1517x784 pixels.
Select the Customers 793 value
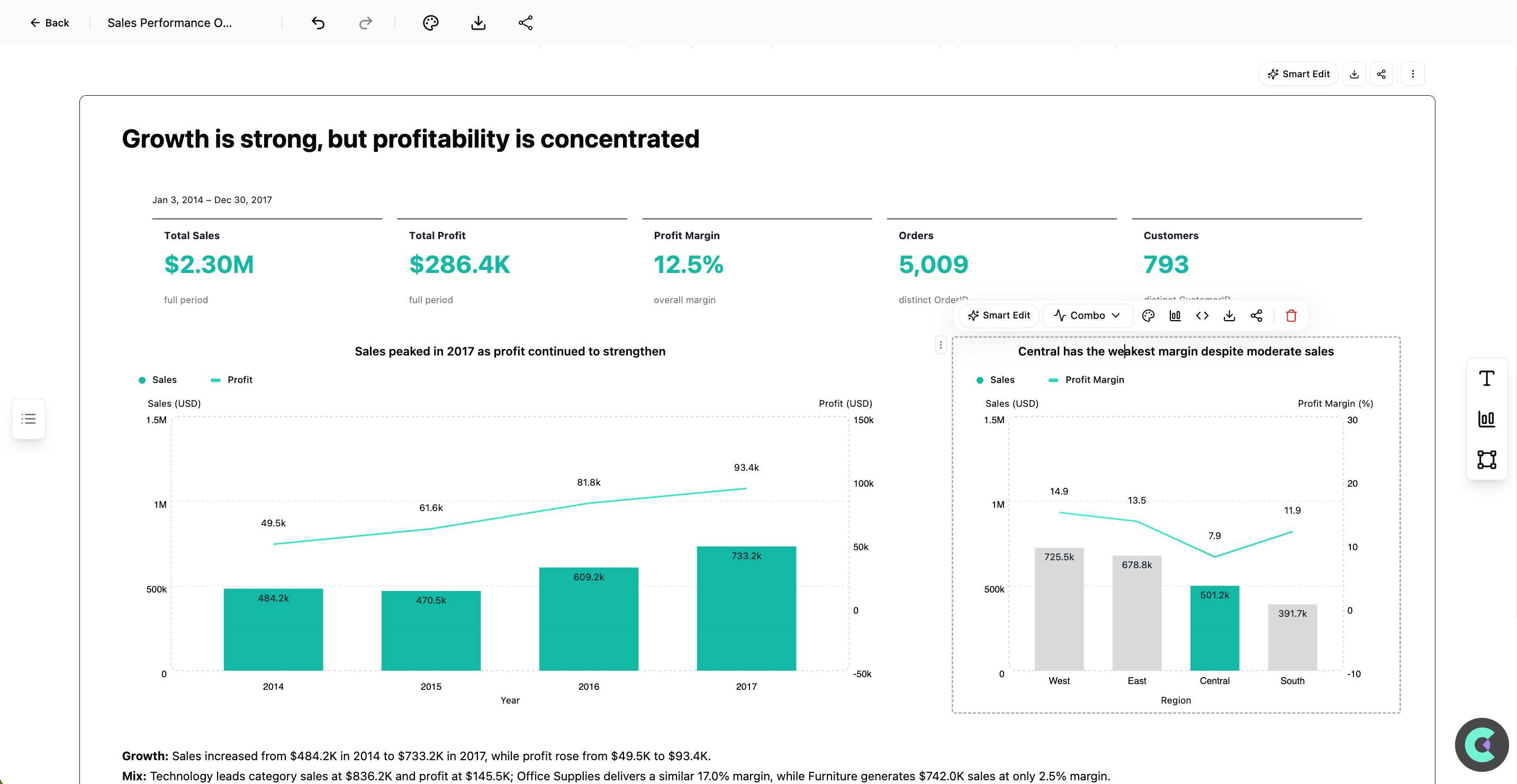[1166, 265]
